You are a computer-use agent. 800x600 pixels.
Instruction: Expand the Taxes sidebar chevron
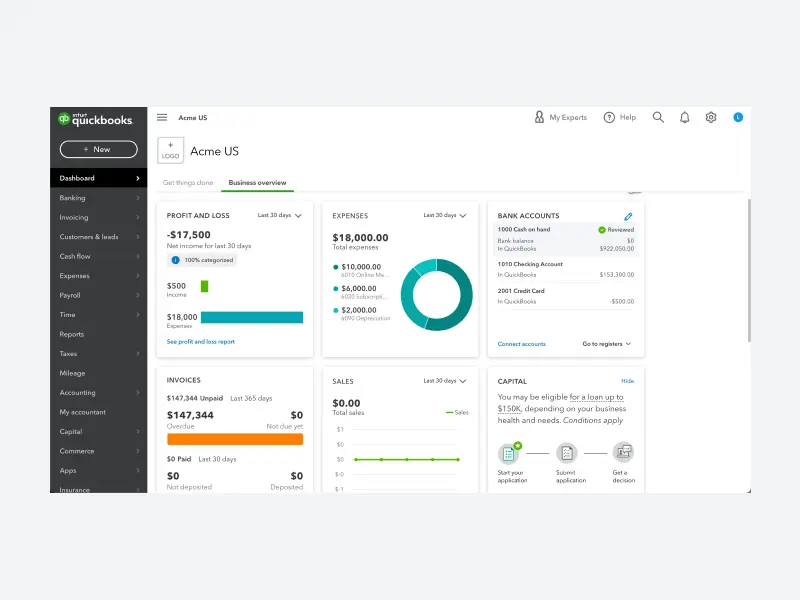pyautogui.click(x=138, y=354)
